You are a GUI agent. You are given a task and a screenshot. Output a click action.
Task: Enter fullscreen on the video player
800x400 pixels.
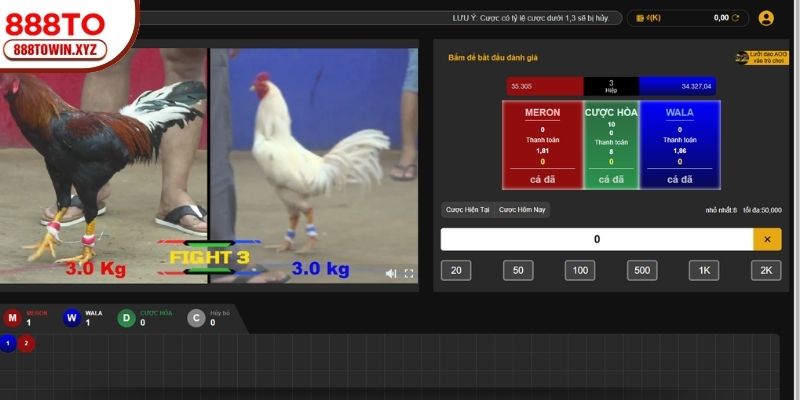pyautogui.click(x=409, y=273)
